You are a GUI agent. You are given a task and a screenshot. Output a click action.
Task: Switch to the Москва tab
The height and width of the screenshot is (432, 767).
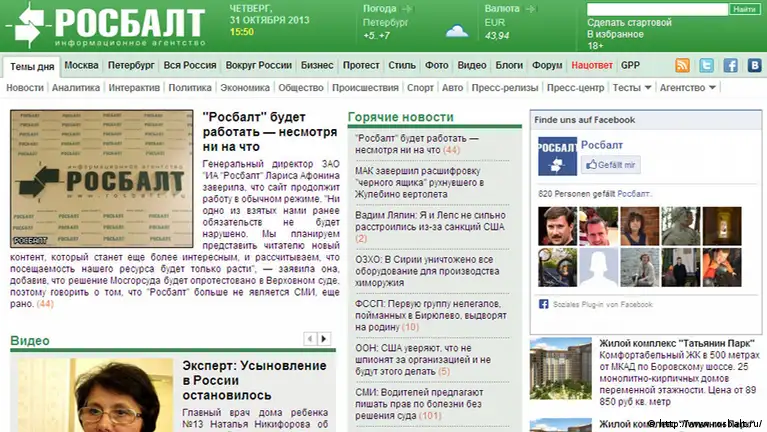[81, 66]
